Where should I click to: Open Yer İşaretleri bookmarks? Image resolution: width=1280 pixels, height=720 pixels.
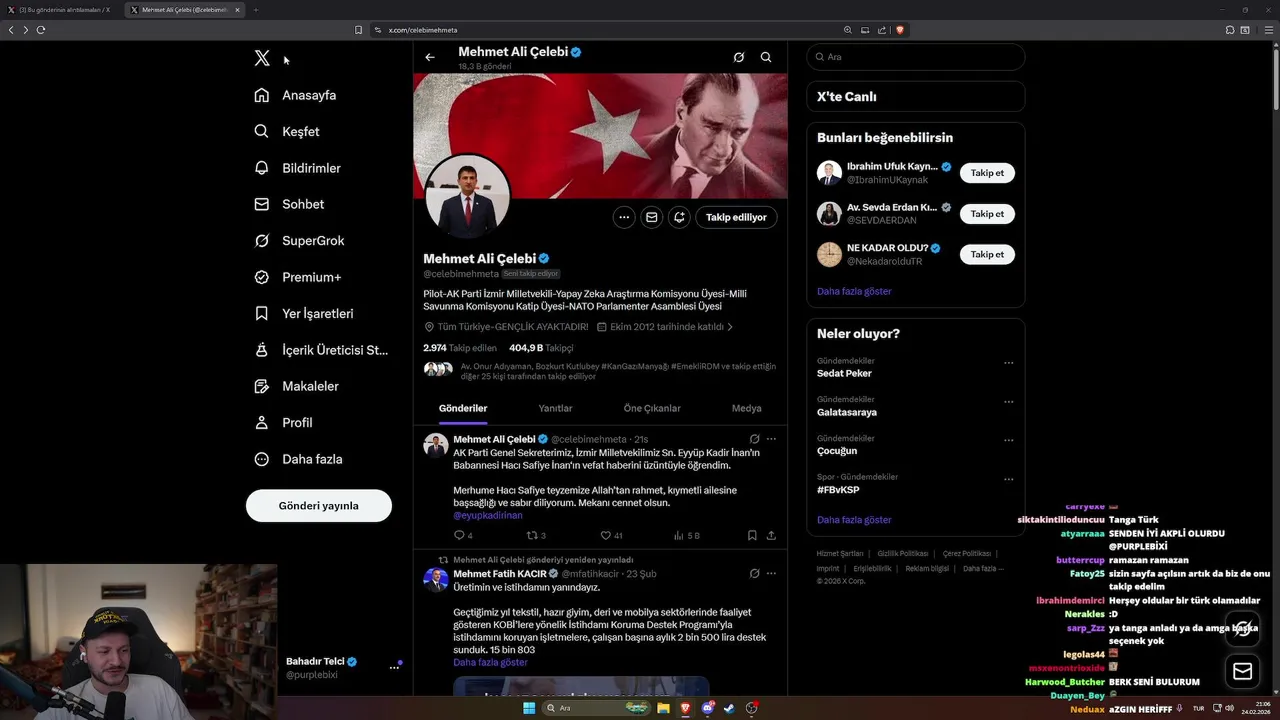click(303, 313)
